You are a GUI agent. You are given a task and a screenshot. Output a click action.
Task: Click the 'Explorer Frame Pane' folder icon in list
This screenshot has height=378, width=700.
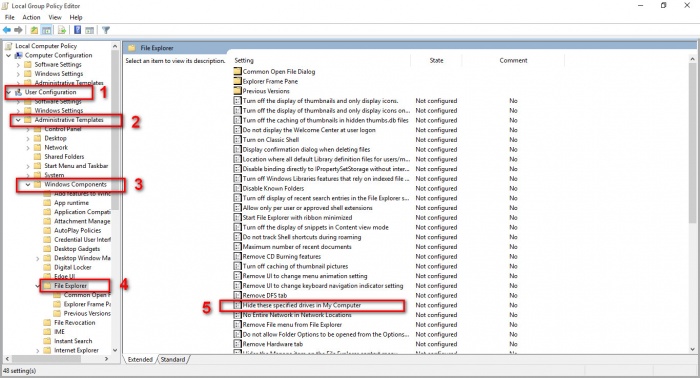point(238,81)
